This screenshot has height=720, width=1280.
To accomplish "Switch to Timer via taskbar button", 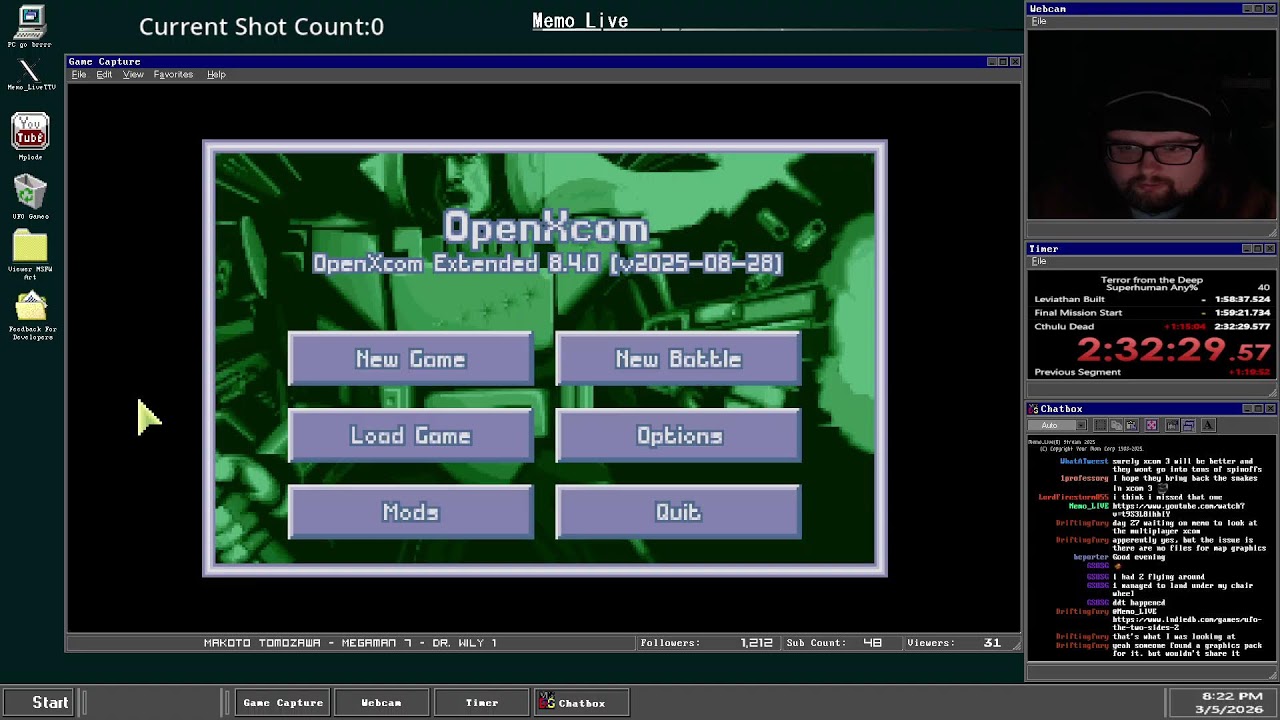I will (x=482, y=702).
